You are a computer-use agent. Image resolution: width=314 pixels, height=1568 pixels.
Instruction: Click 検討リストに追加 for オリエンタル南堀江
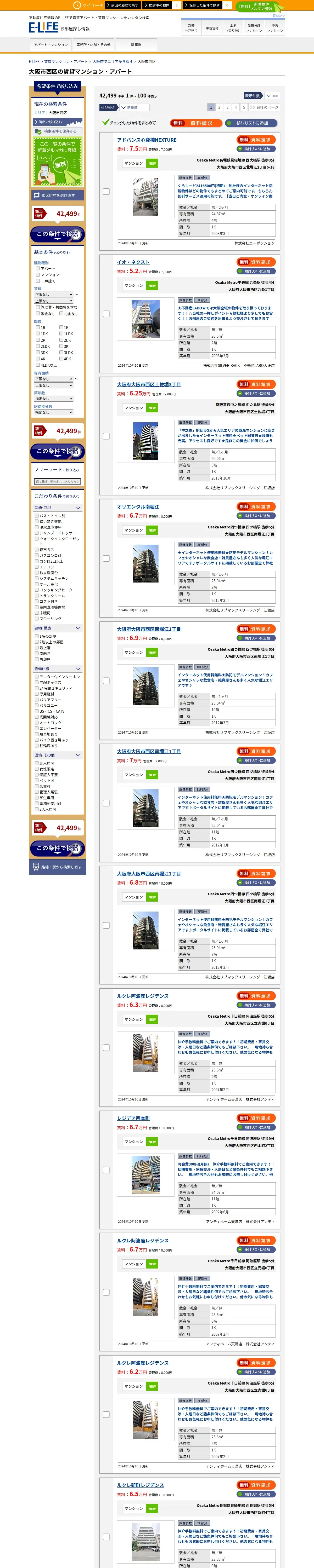tap(256, 516)
